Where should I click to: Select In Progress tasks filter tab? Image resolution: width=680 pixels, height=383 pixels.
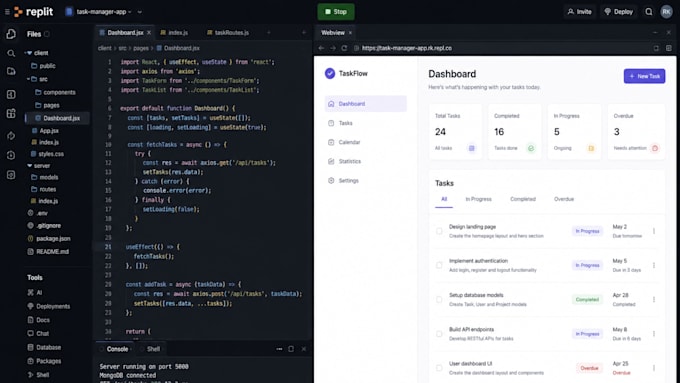point(478,199)
